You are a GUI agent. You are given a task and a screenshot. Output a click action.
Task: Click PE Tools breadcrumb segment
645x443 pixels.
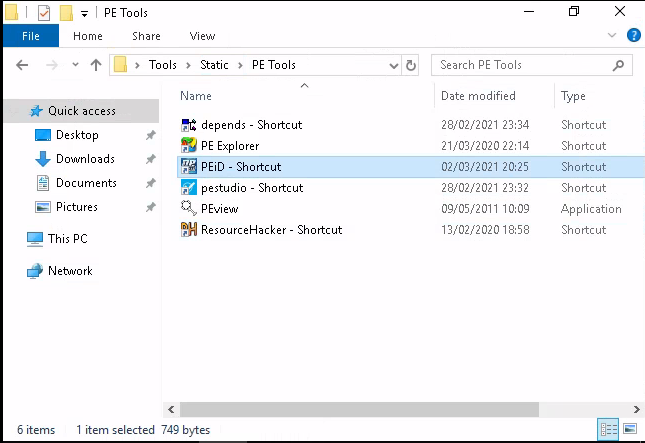point(274,65)
